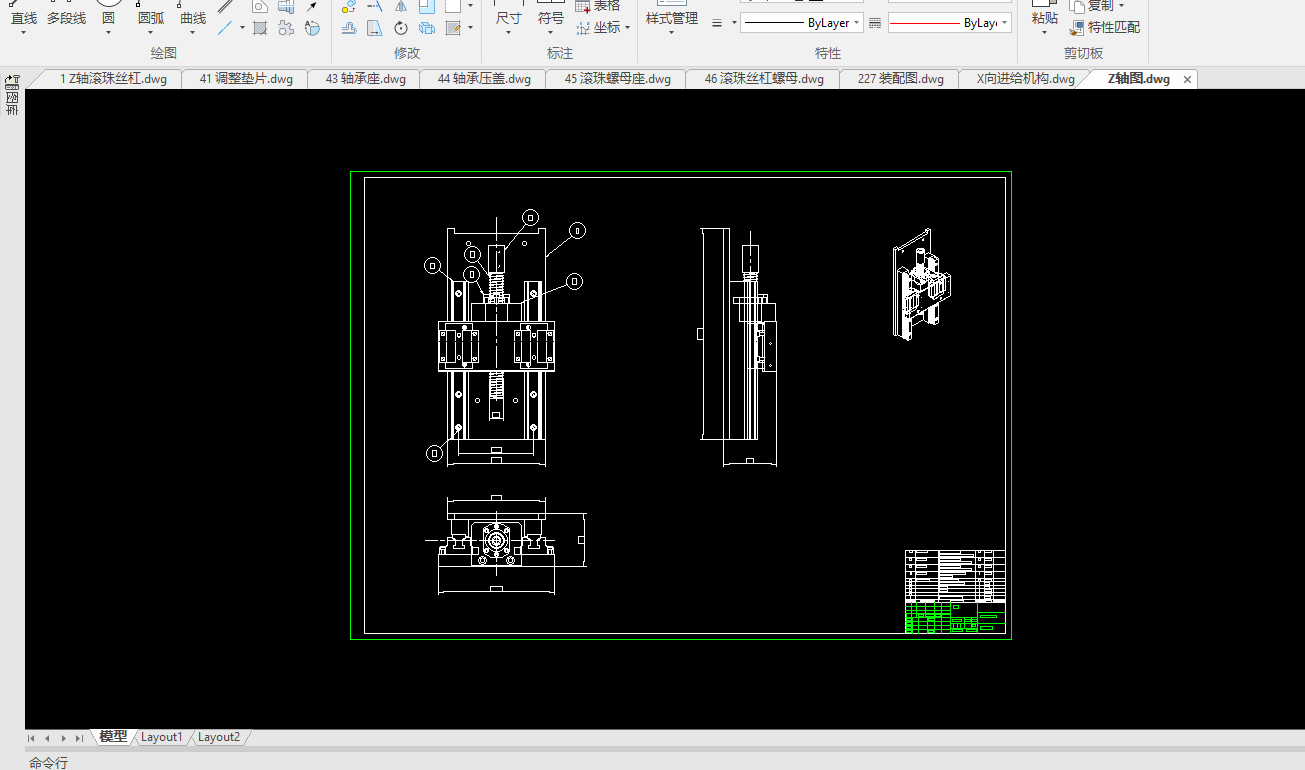This screenshot has width=1305, height=770.
Task: Open the Style Manager (样式管理) dropdown
Action: coord(671,33)
